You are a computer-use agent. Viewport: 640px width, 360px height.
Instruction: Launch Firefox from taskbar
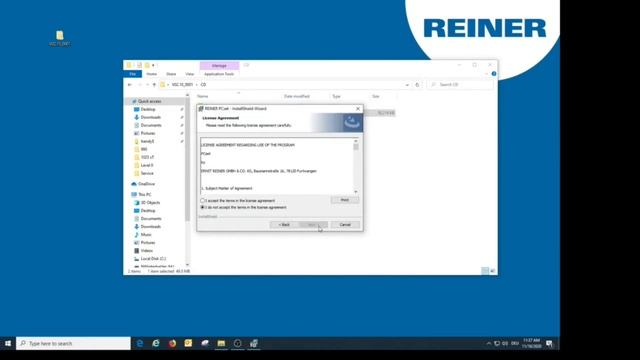point(172,343)
